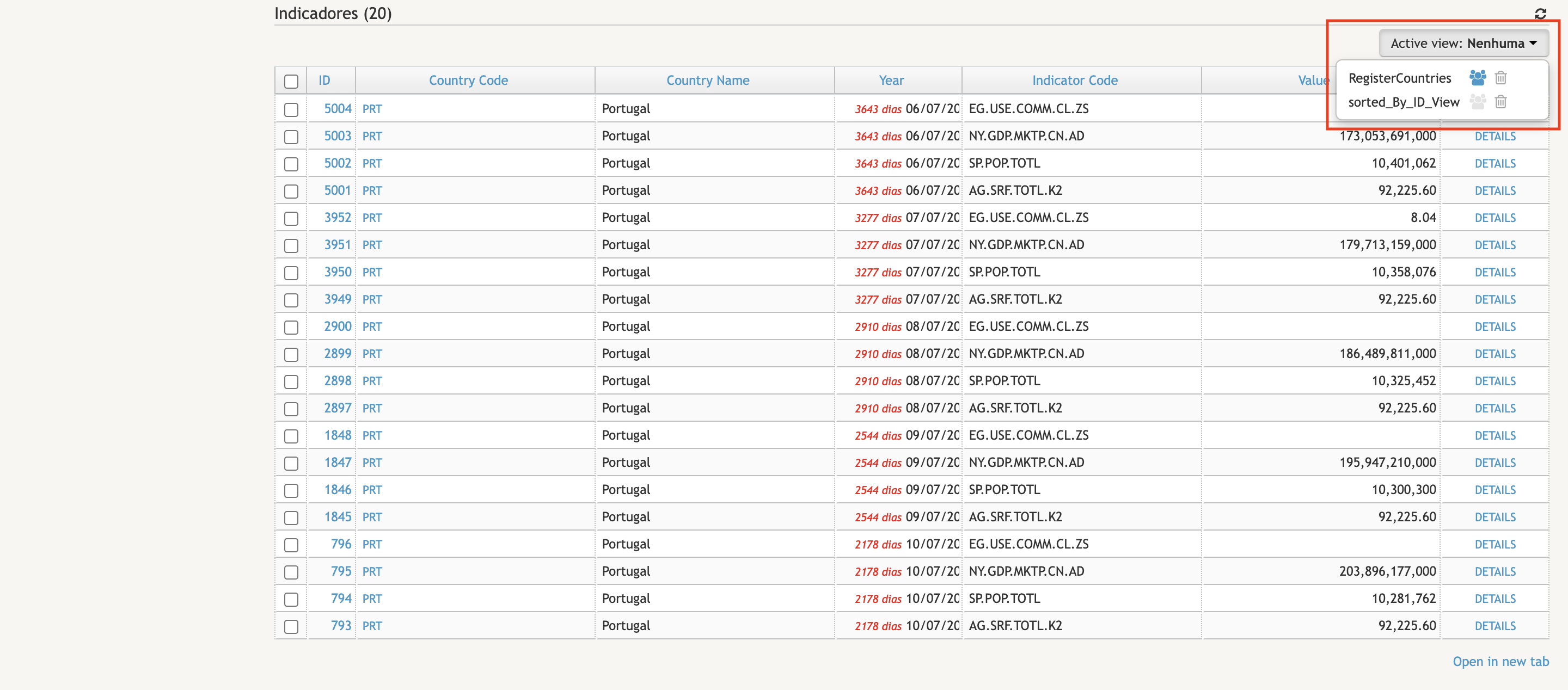The width and height of the screenshot is (1568, 690).
Task: Open DETAILS for the 203,896,177,000 row
Action: pyautogui.click(x=1495, y=572)
